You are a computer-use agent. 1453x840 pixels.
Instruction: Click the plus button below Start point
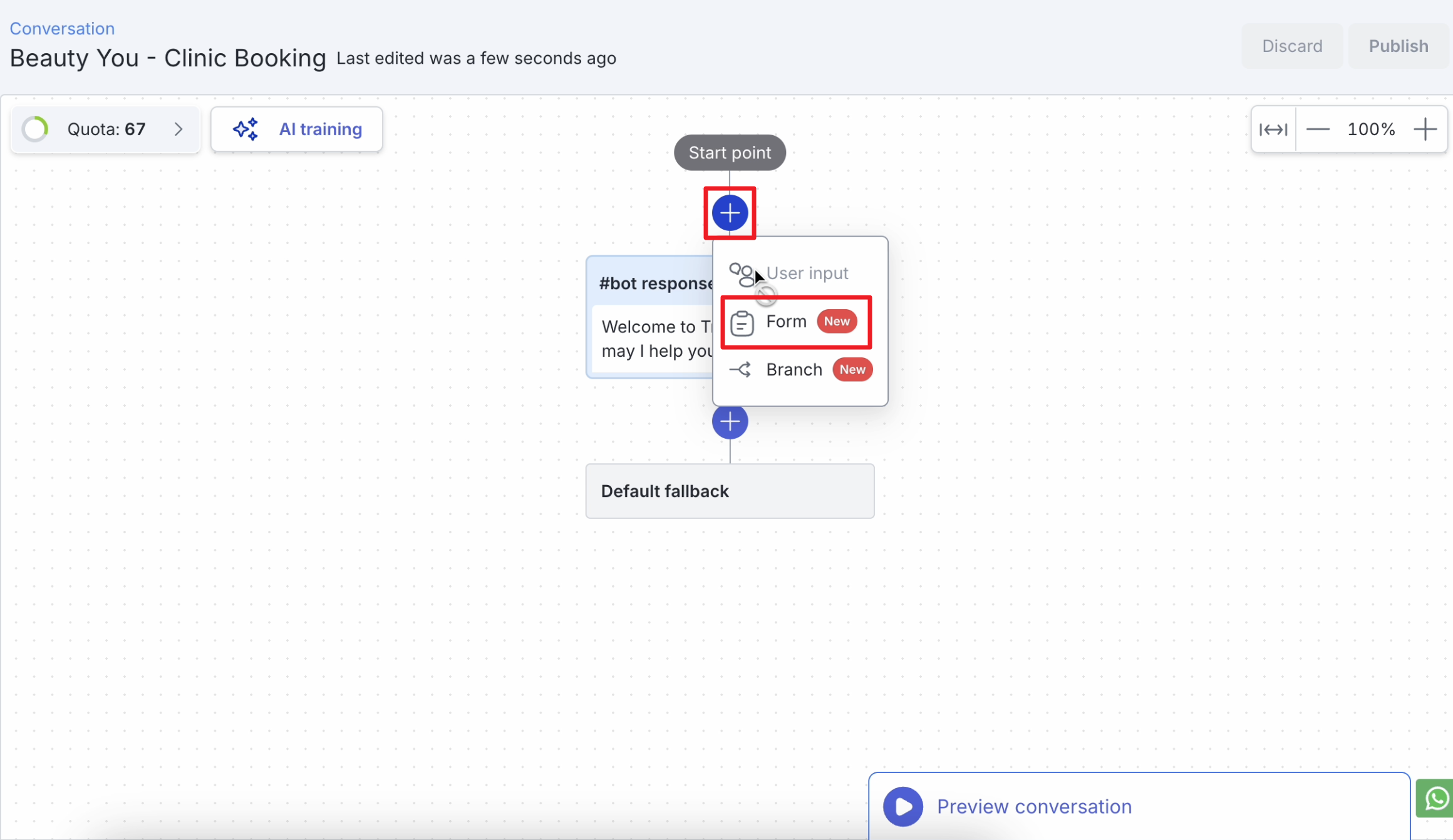(x=730, y=213)
